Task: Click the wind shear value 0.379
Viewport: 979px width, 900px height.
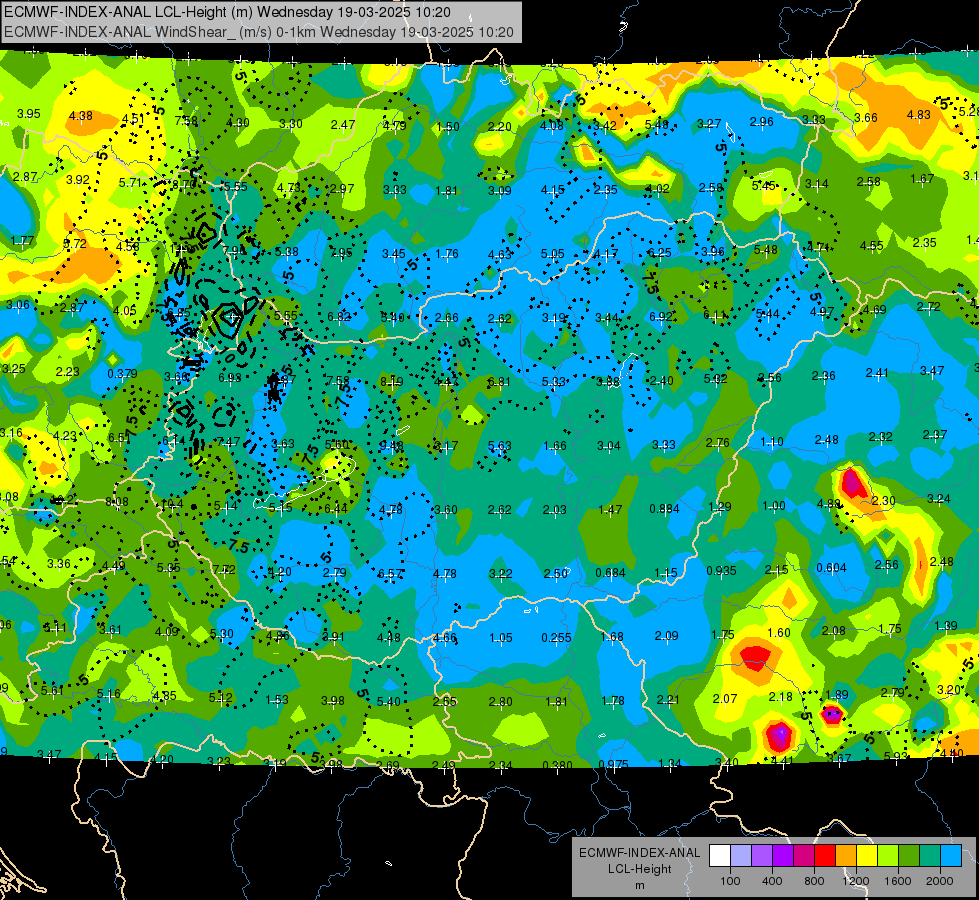Action: pyautogui.click(x=122, y=373)
